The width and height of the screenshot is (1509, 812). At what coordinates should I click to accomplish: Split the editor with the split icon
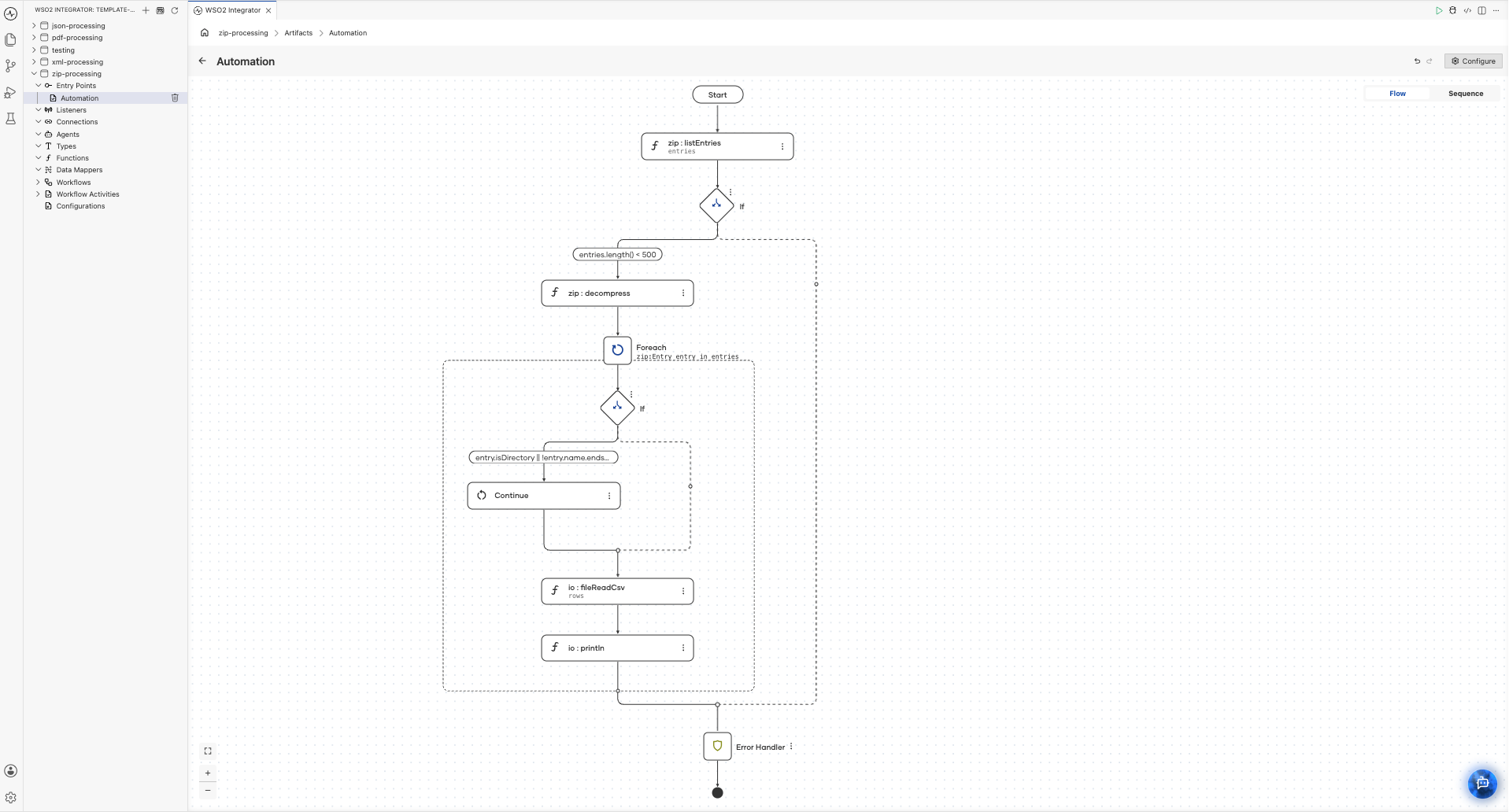1481,10
